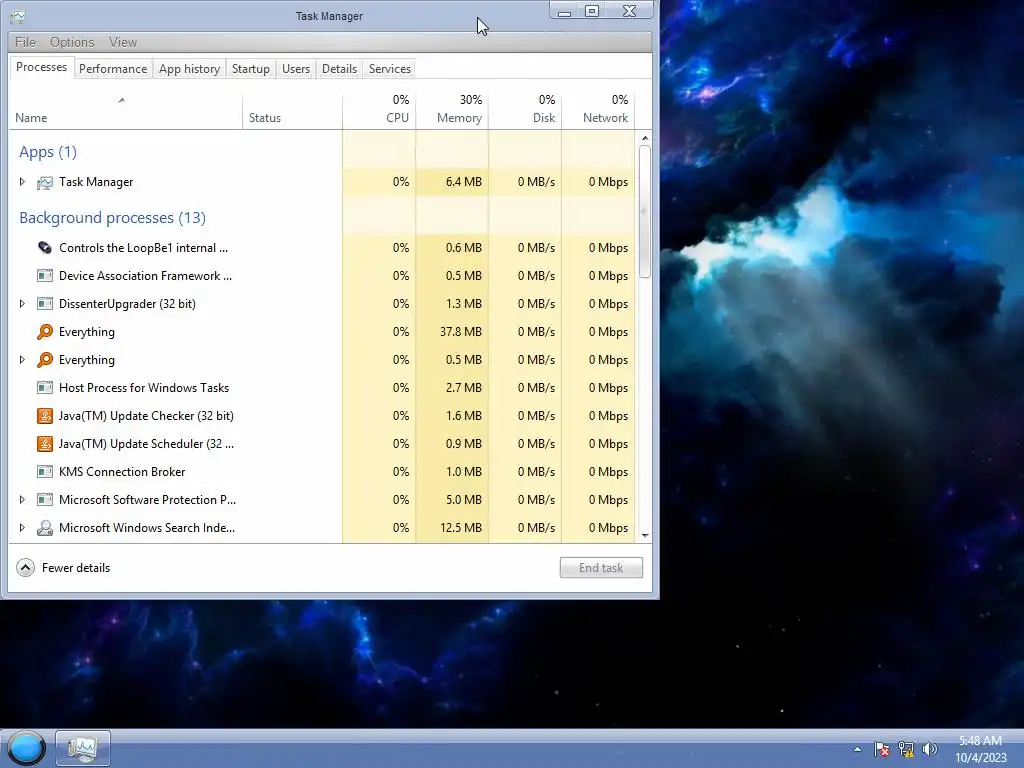Sort by the Memory column header
Viewport: 1024px width, 768px height.
452,110
